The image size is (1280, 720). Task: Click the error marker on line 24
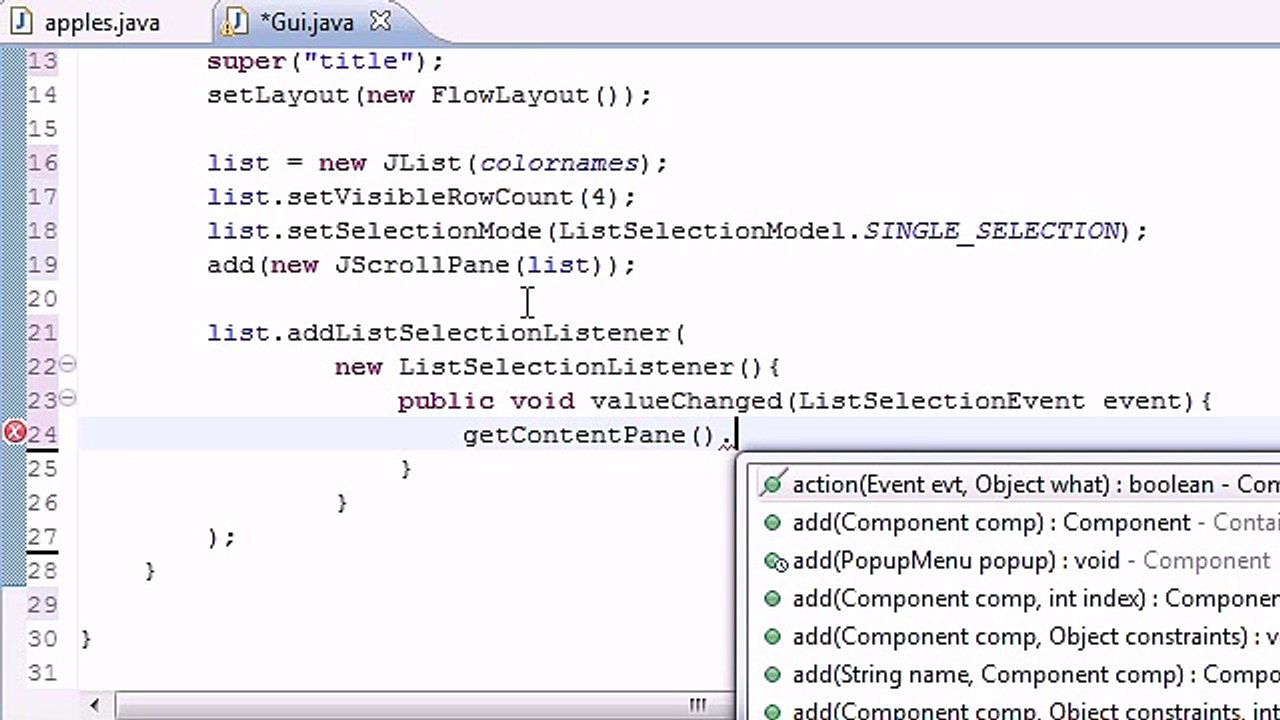tap(15, 433)
